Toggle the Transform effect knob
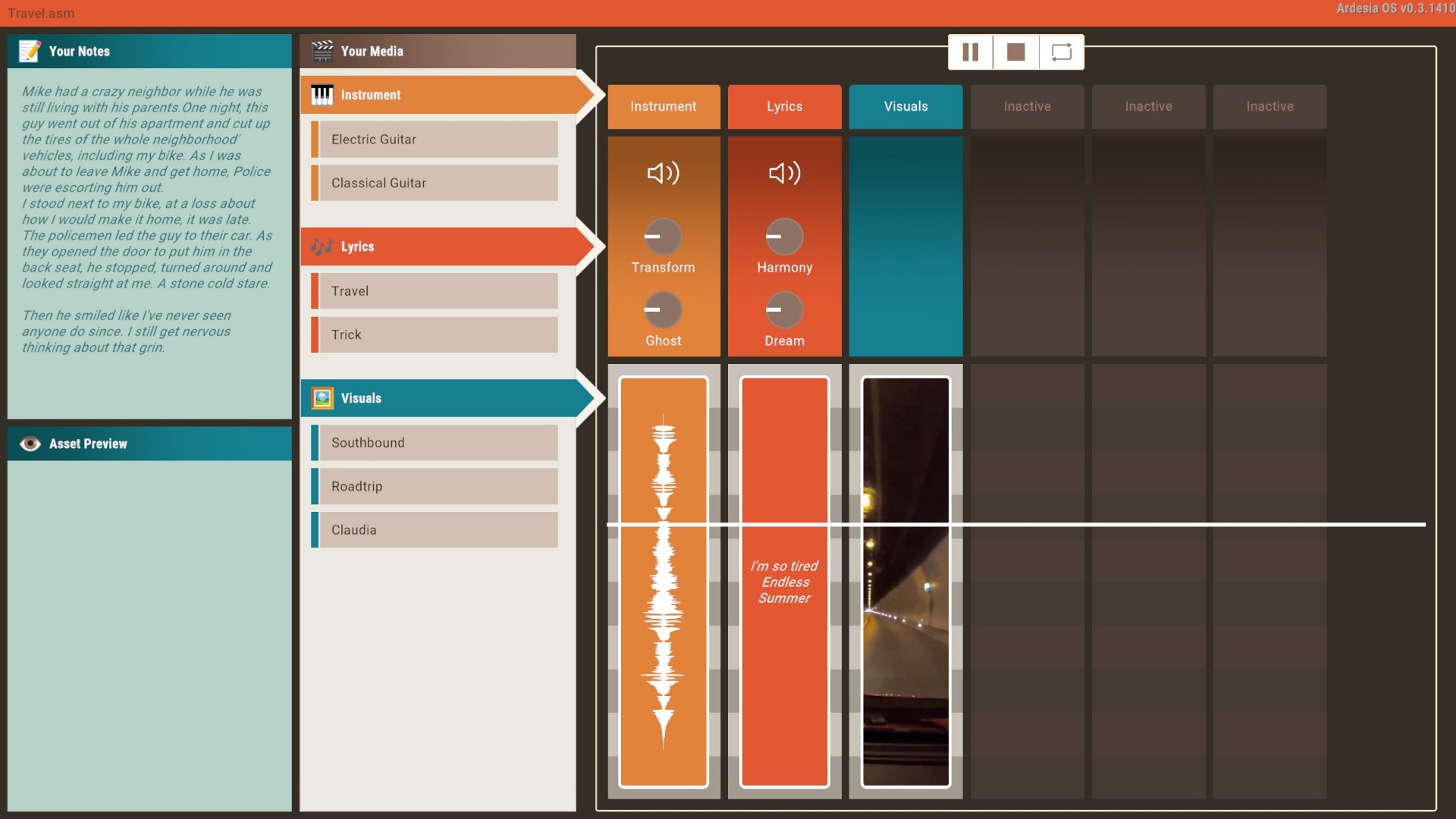 [663, 237]
